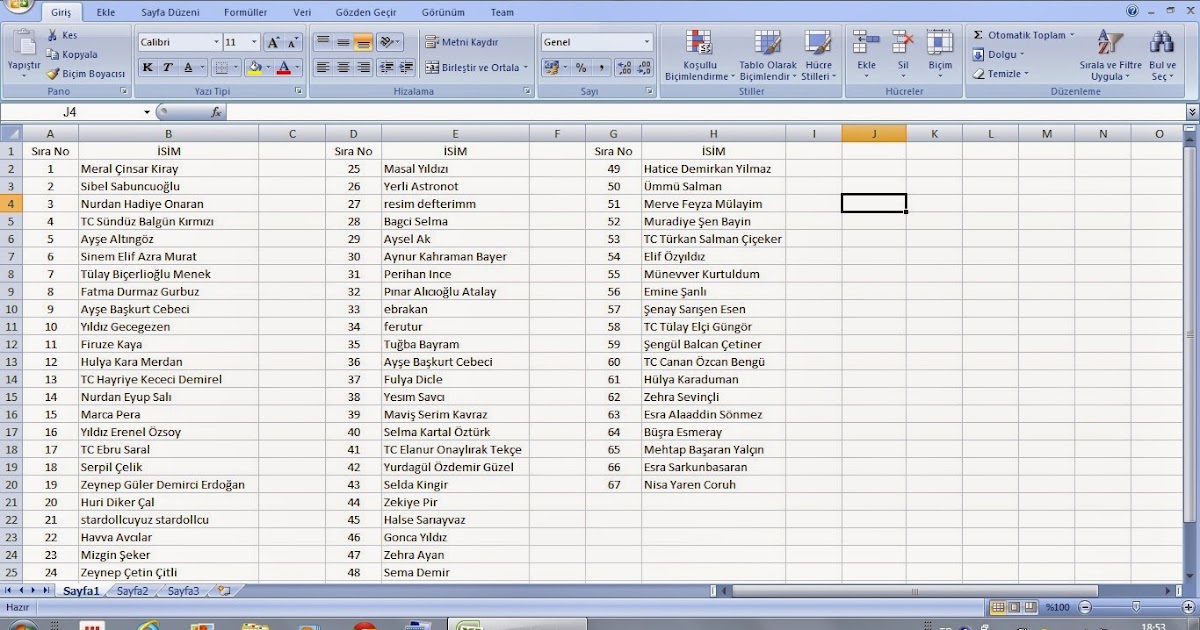1200x630 pixels.
Task: Click the Biçim format cells icon
Action: pyautogui.click(x=940, y=43)
